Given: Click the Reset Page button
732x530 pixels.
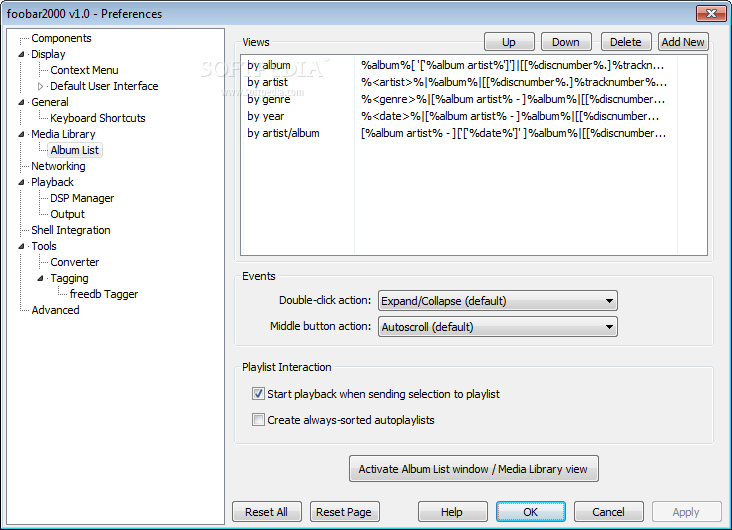Looking at the screenshot, I should click(344, 512).
